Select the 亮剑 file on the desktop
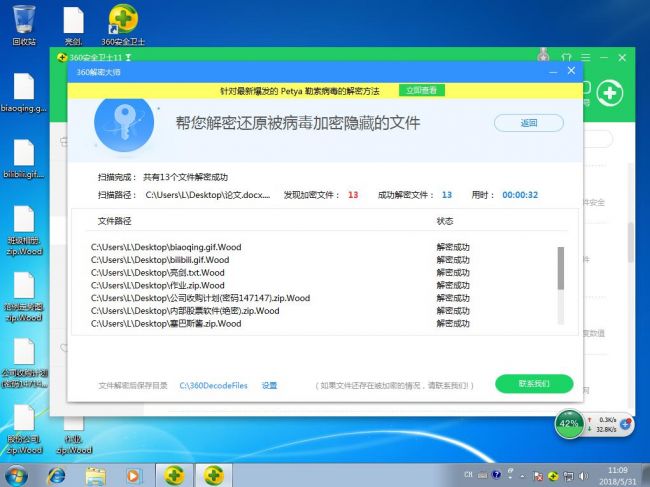 coord(73,25)
